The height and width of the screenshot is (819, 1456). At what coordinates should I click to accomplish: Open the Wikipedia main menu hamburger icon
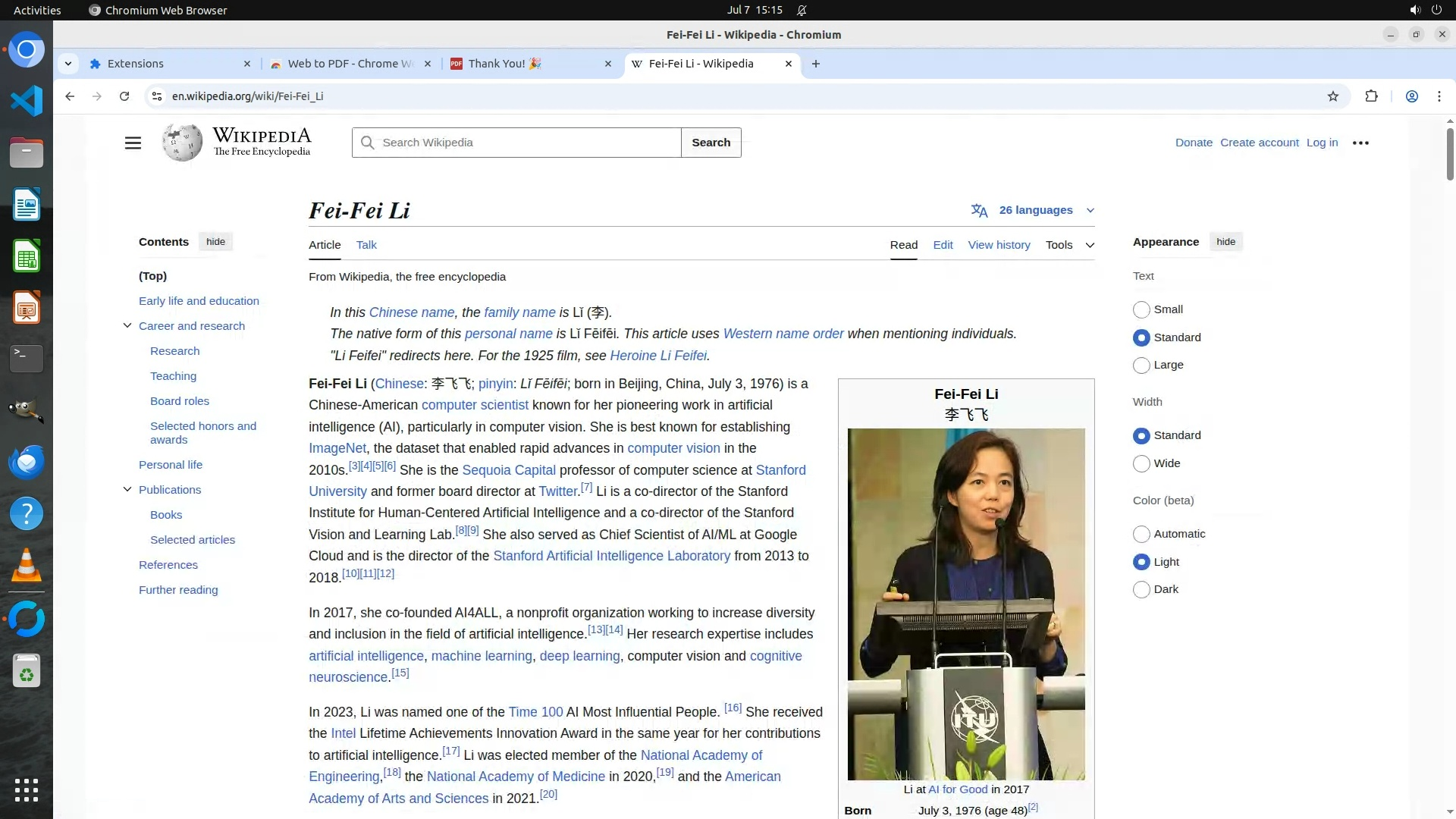click(133, 143)
